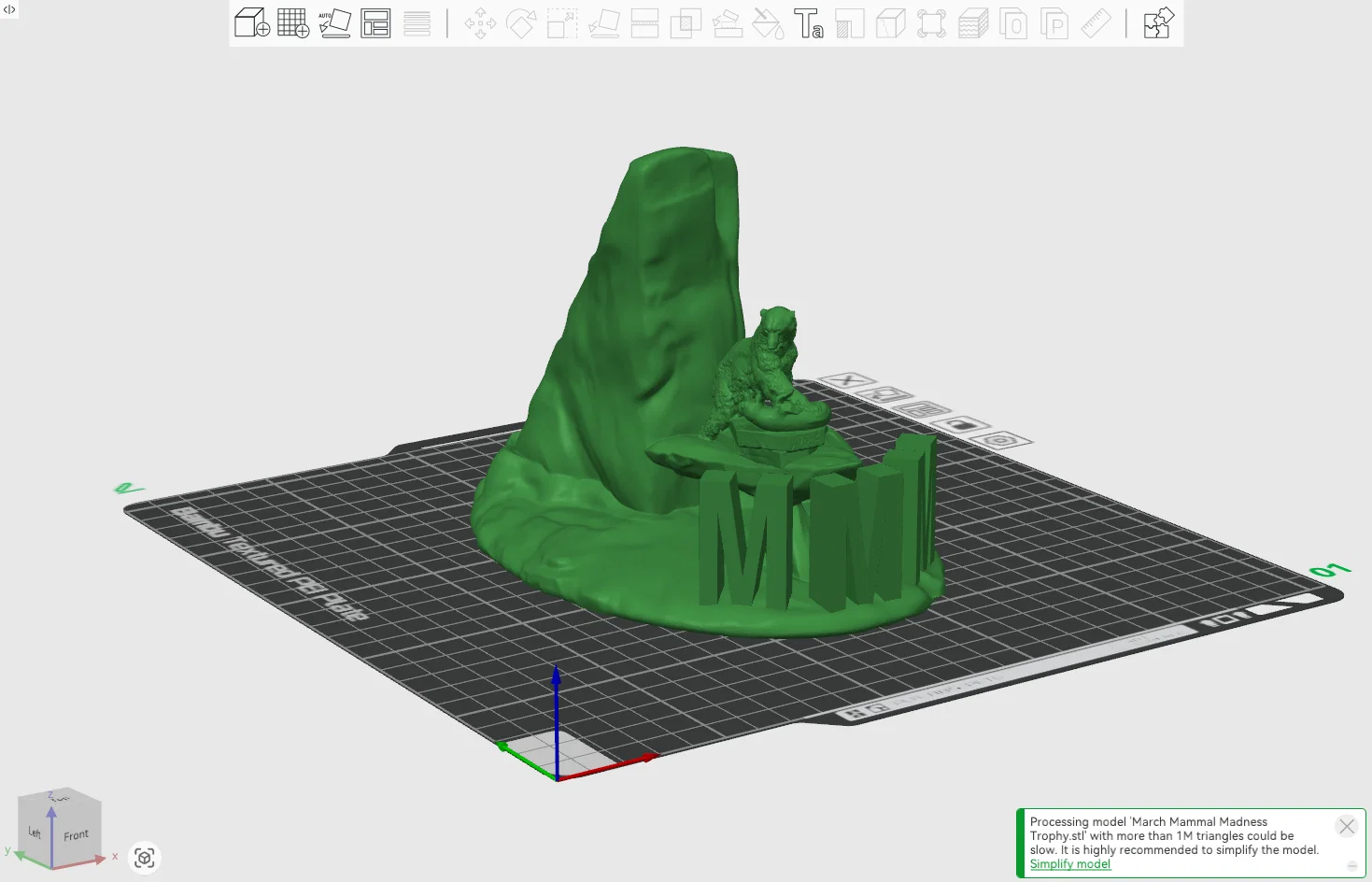Click the Front face of the view cube
1372x882 pixels.
click(77, 834)
